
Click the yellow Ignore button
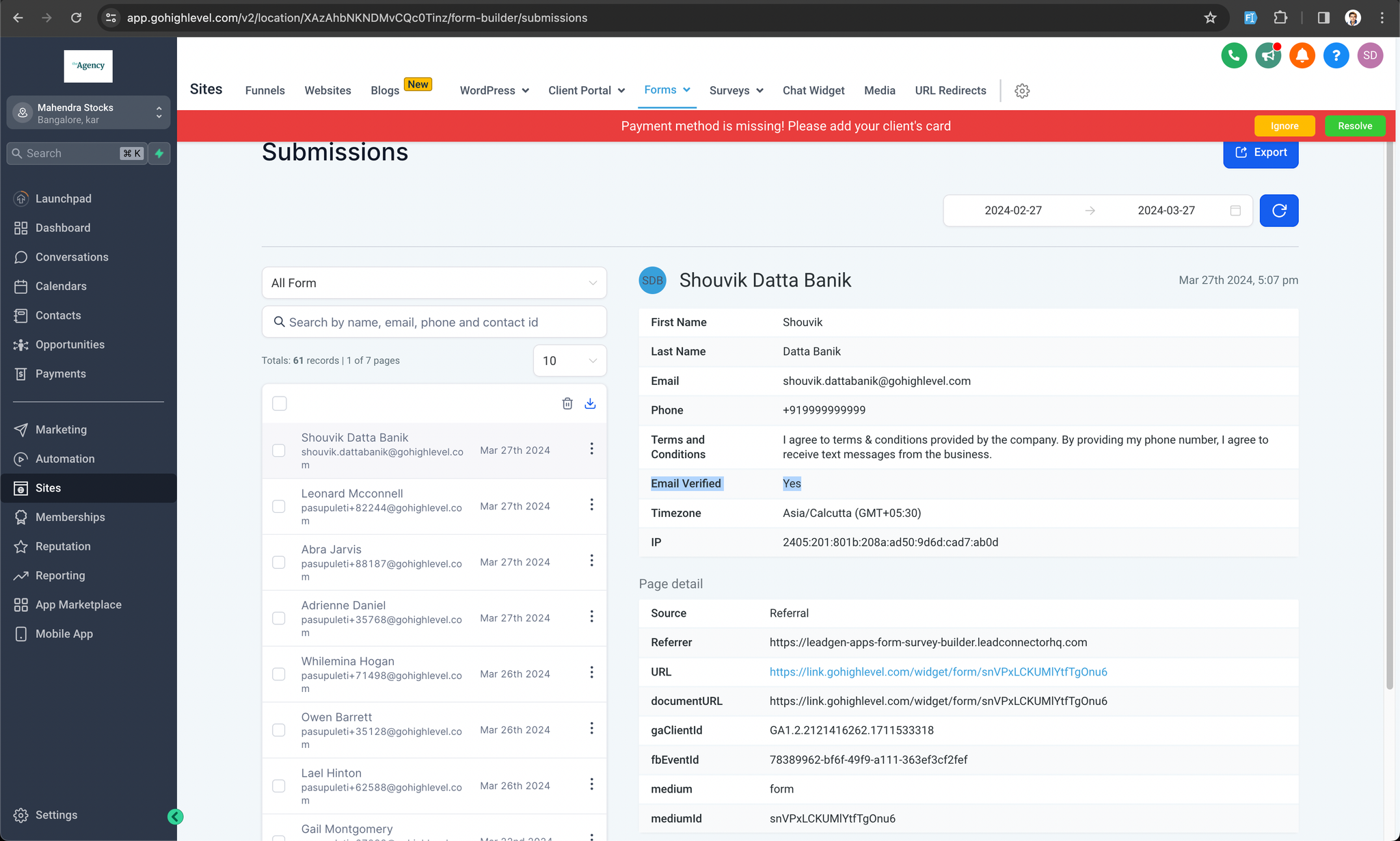(1284, 126)
